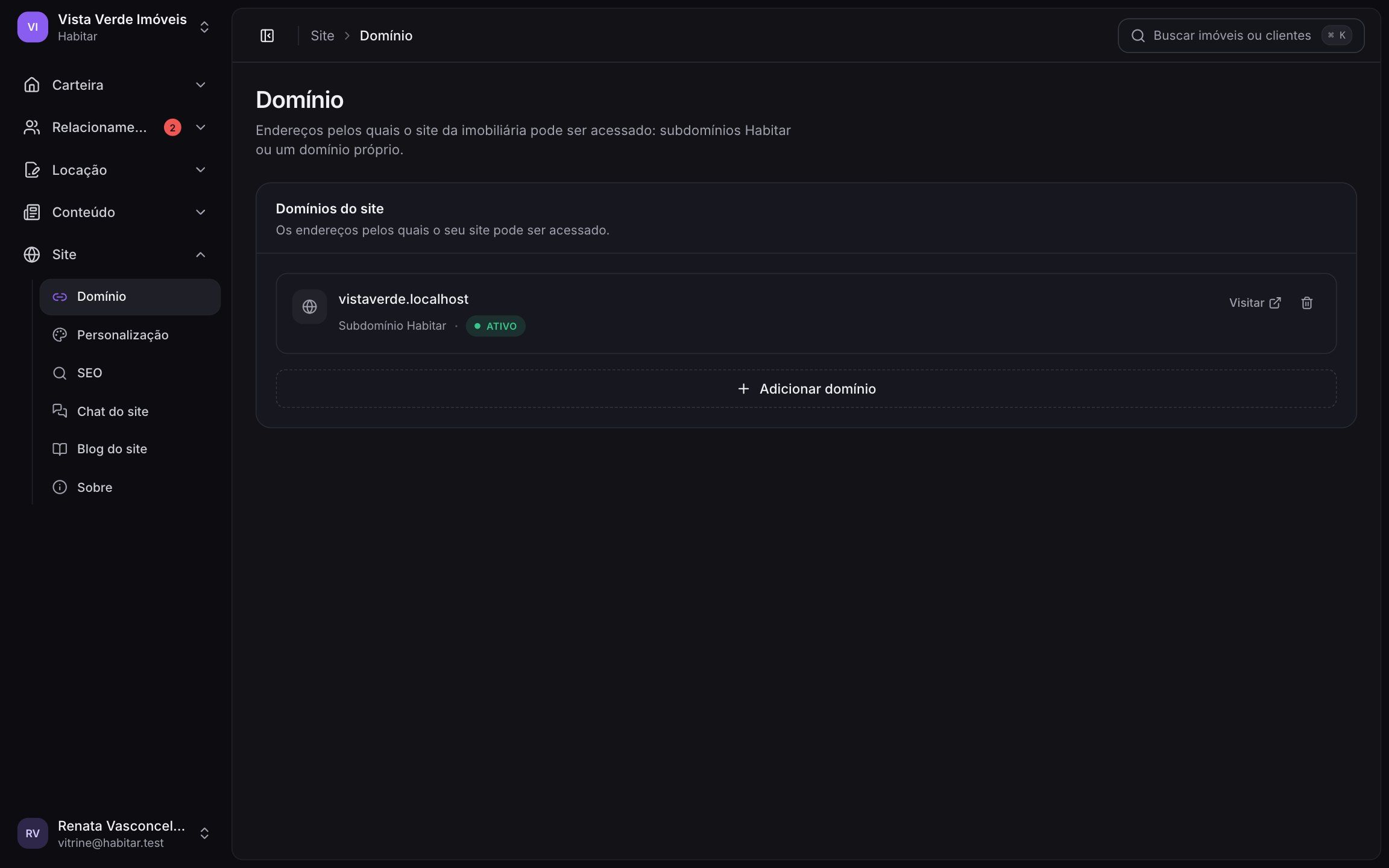1389x868 pixels.
Task: Delete the vistaverde.localhost domain with trash icon
Action: pos(1306,303)
